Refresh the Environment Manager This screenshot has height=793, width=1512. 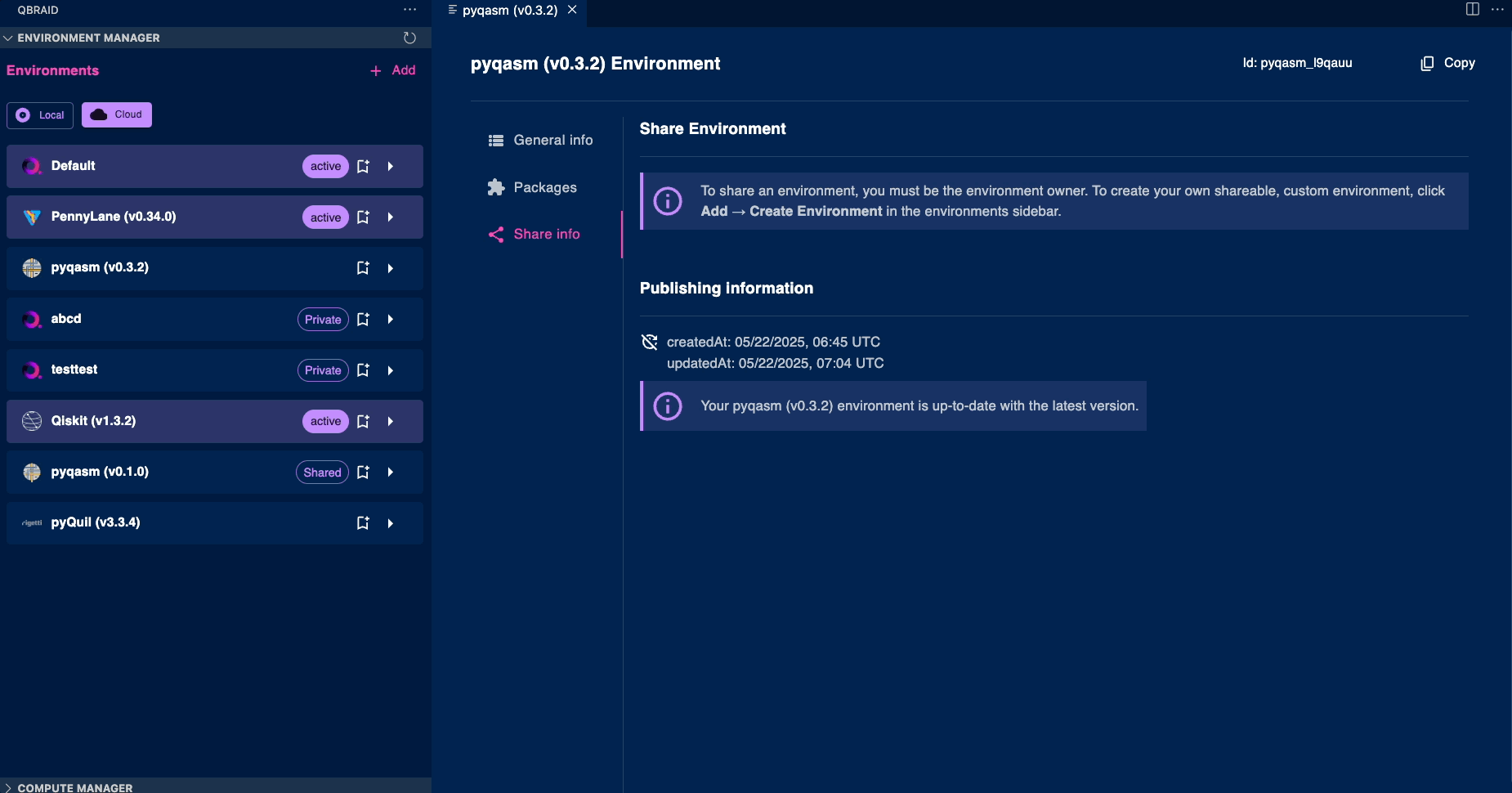pos(409,37)
